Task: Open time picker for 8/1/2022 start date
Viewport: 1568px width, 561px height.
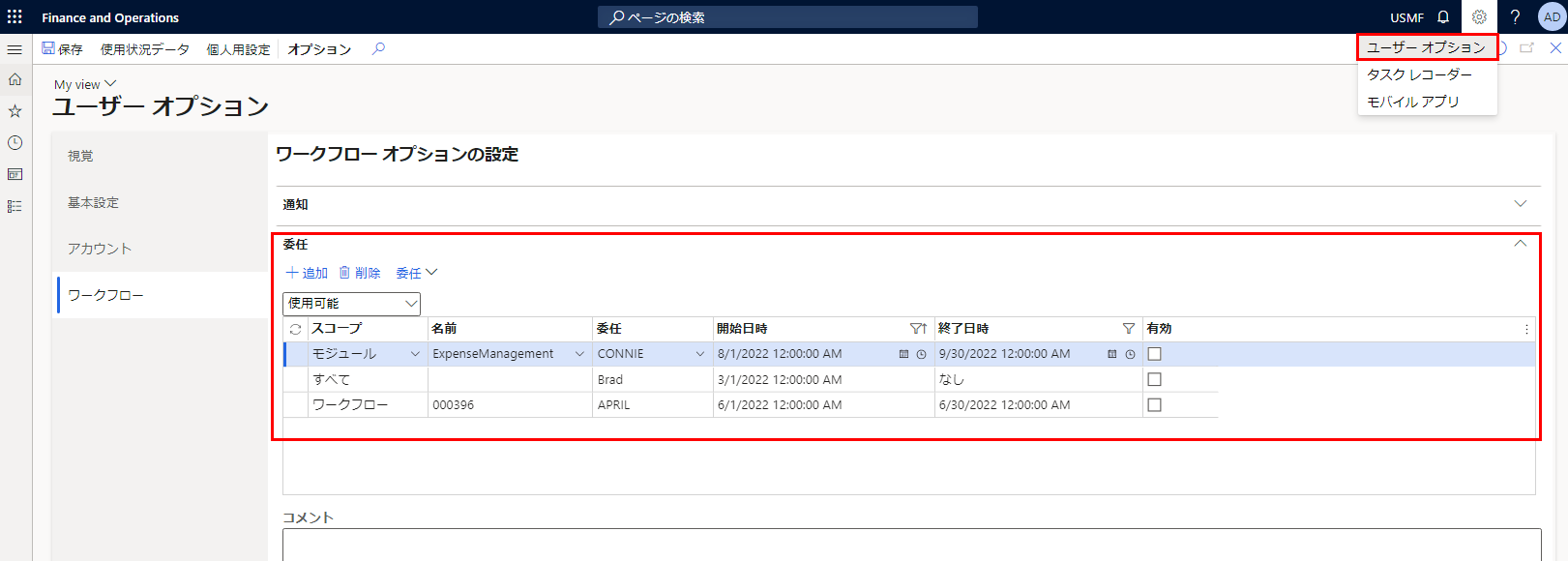Action: coord(921,354)
